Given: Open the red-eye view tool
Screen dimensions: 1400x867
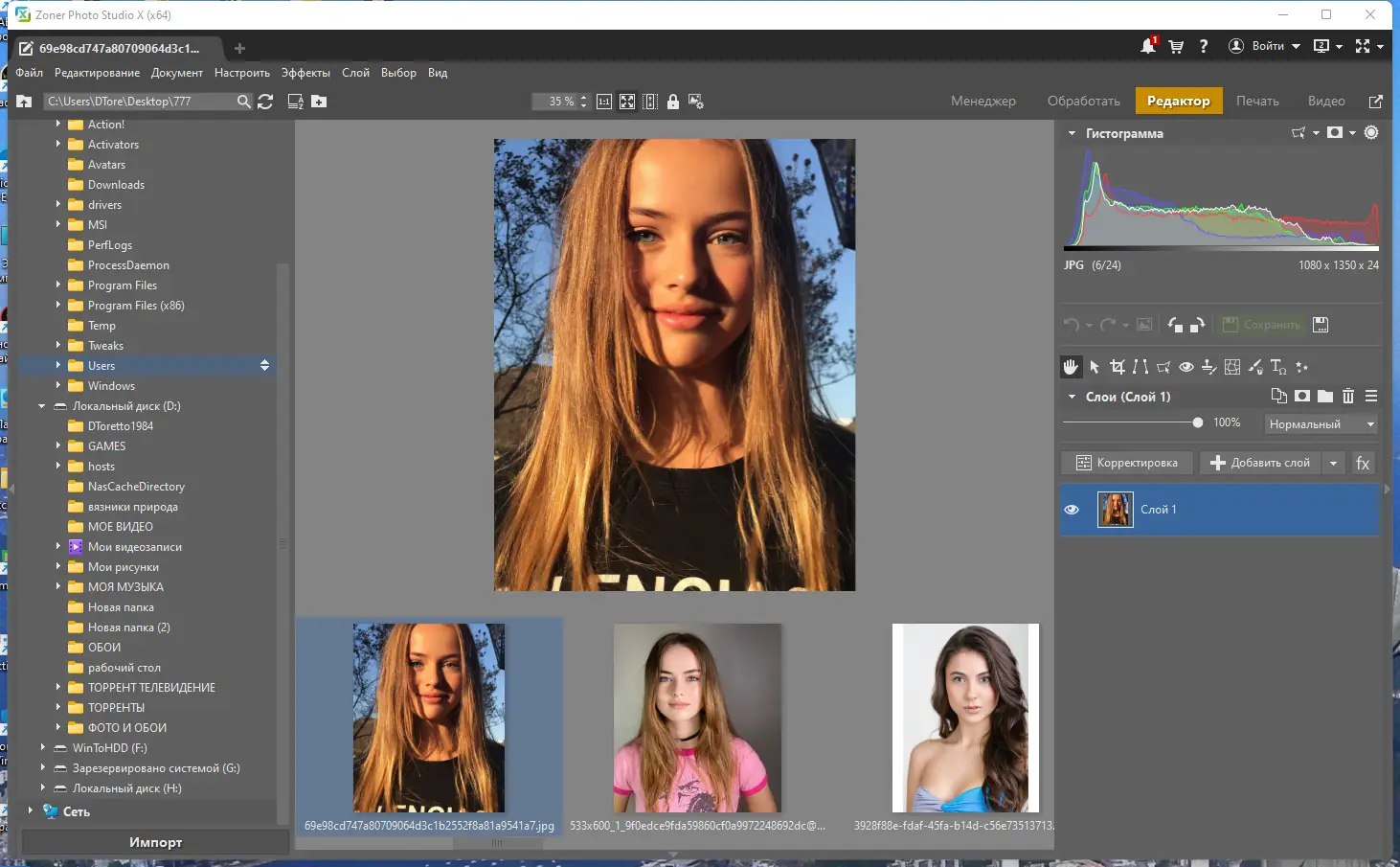Looking at the screenshot, I should [1186, 367].
